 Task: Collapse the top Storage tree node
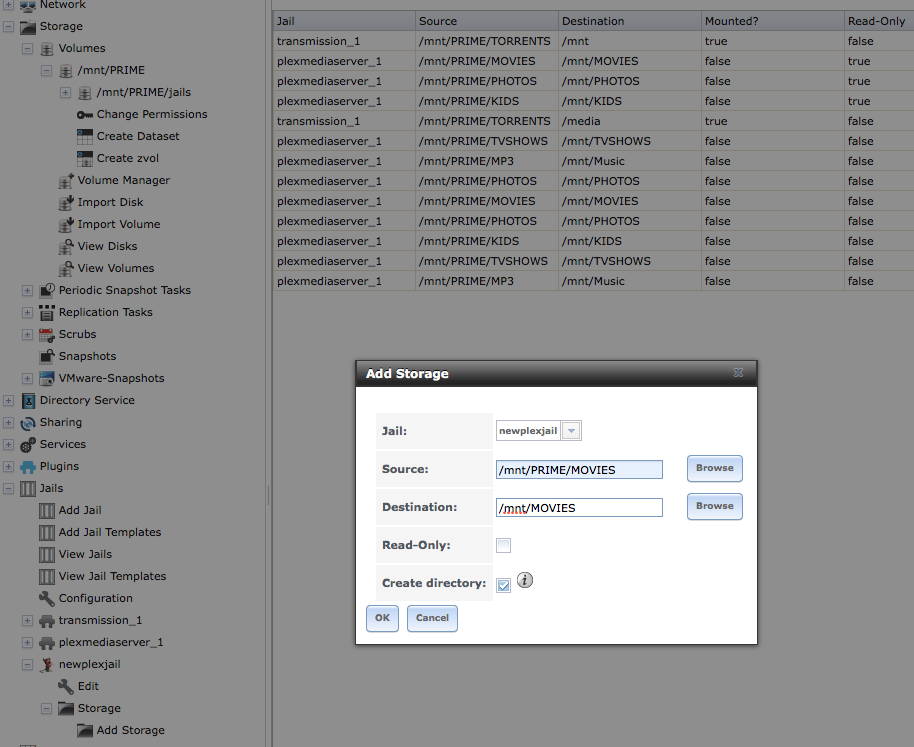click(x=9, y=27)
